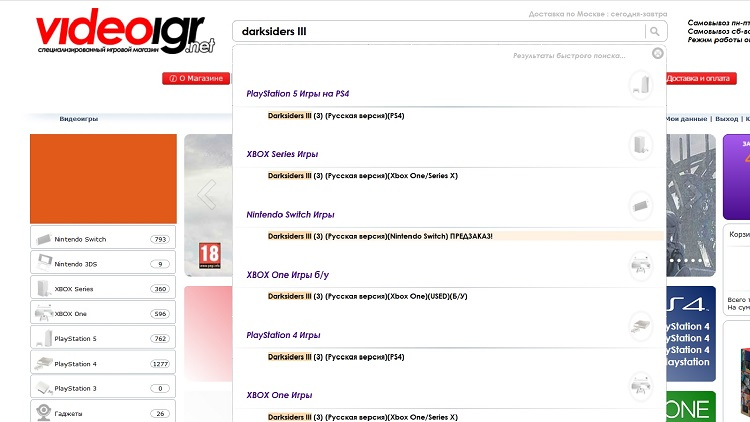Click the Выход logout link

[726, 118]
